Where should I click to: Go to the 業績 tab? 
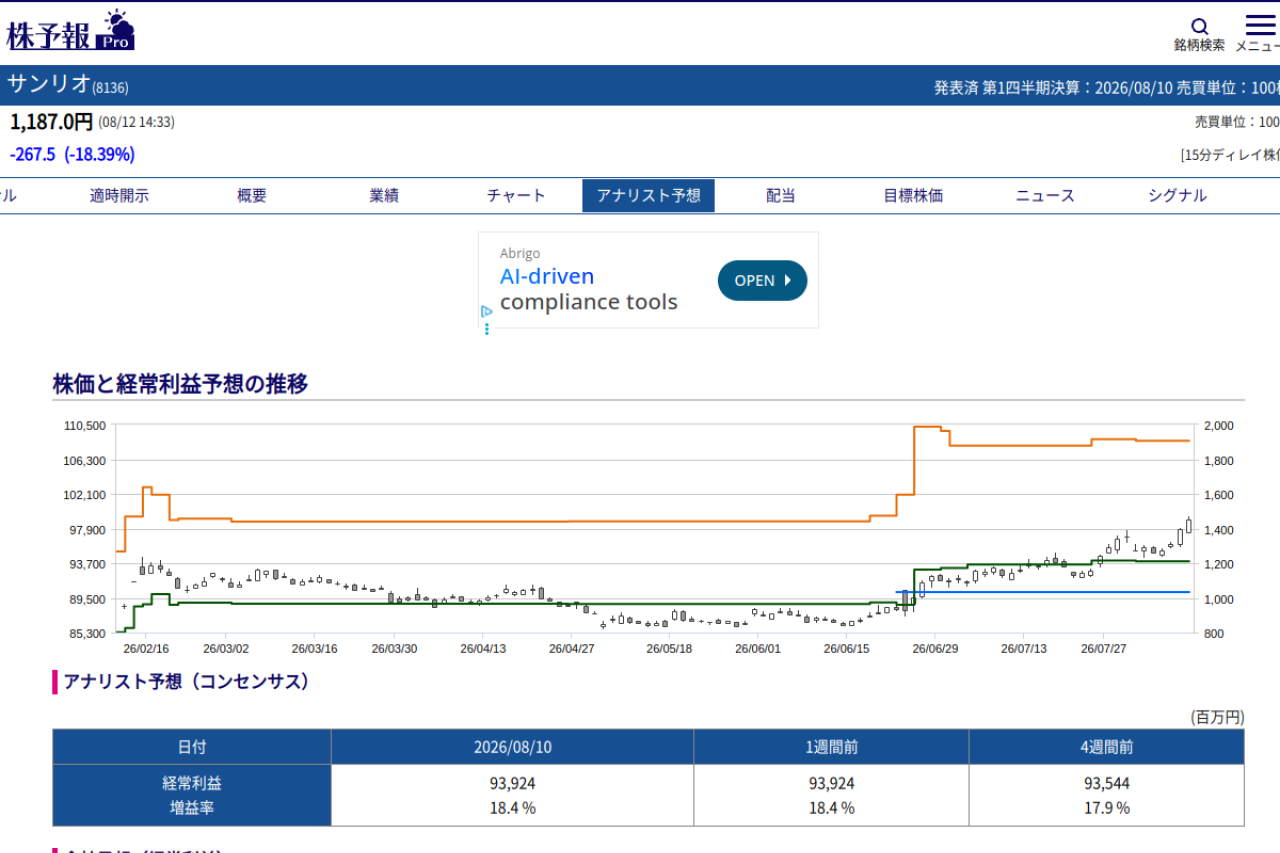pyautogui.click(x=384, y=196)
